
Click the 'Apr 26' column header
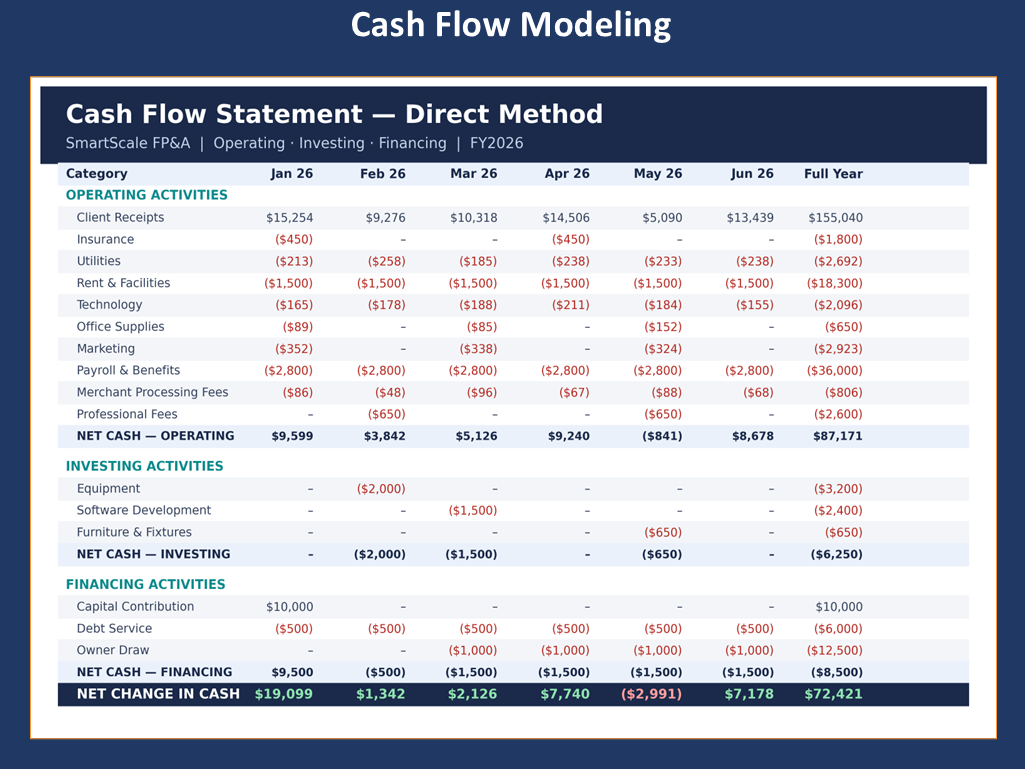pyautogui.click(x=567, y=174)
